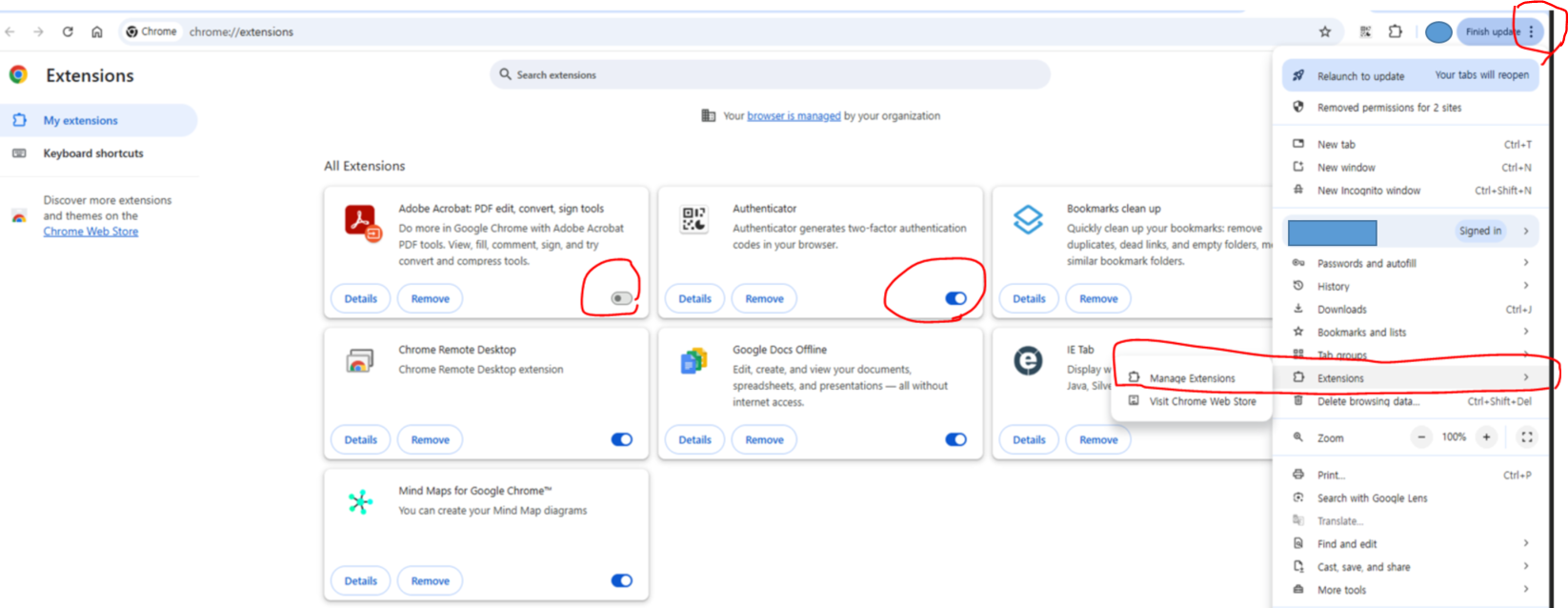Image resolution: width=1568 pixels, height=608 pixels.
Task: Disable the Authenticator extension toggle
Action: (x=955, y=298)
